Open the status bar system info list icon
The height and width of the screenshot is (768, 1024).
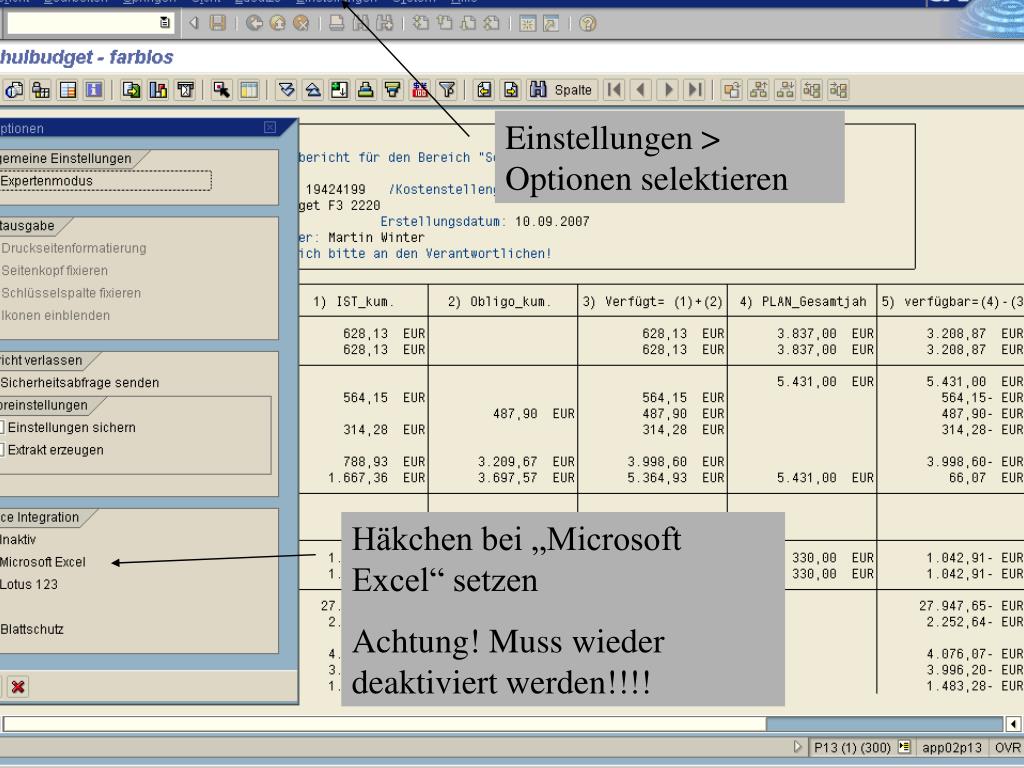point(904,746)
